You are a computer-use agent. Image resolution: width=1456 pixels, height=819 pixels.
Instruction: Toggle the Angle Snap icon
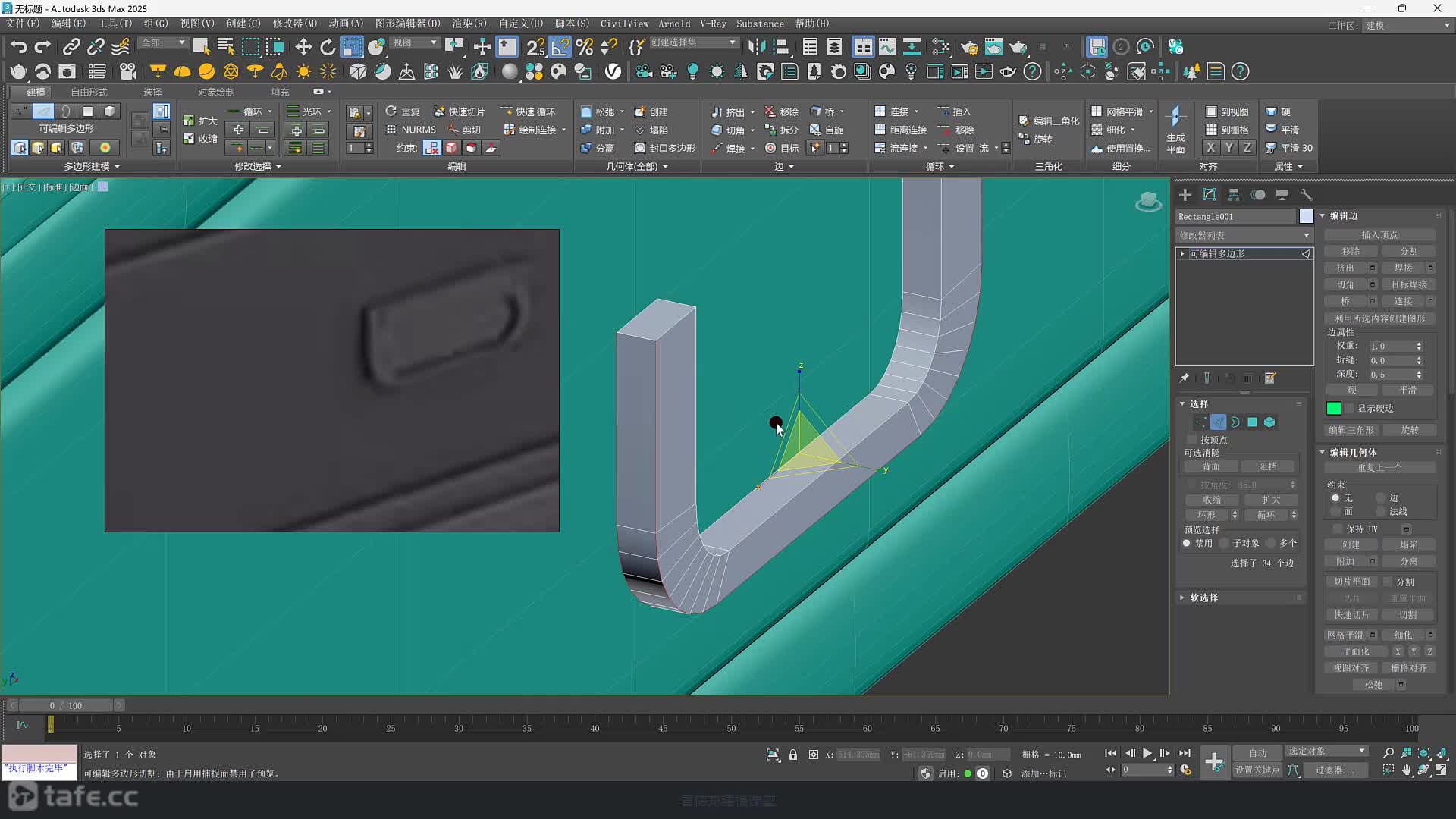(560, 47)
